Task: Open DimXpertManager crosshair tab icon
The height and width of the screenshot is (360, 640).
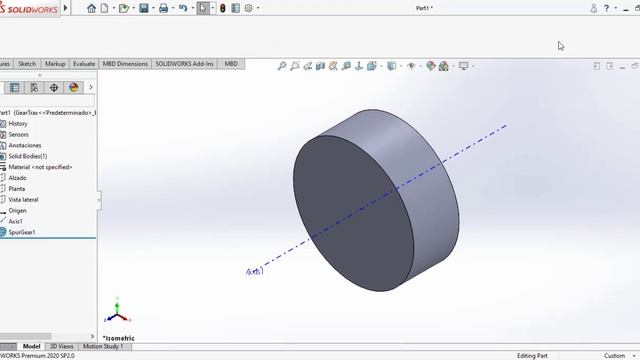Action: 54,87
